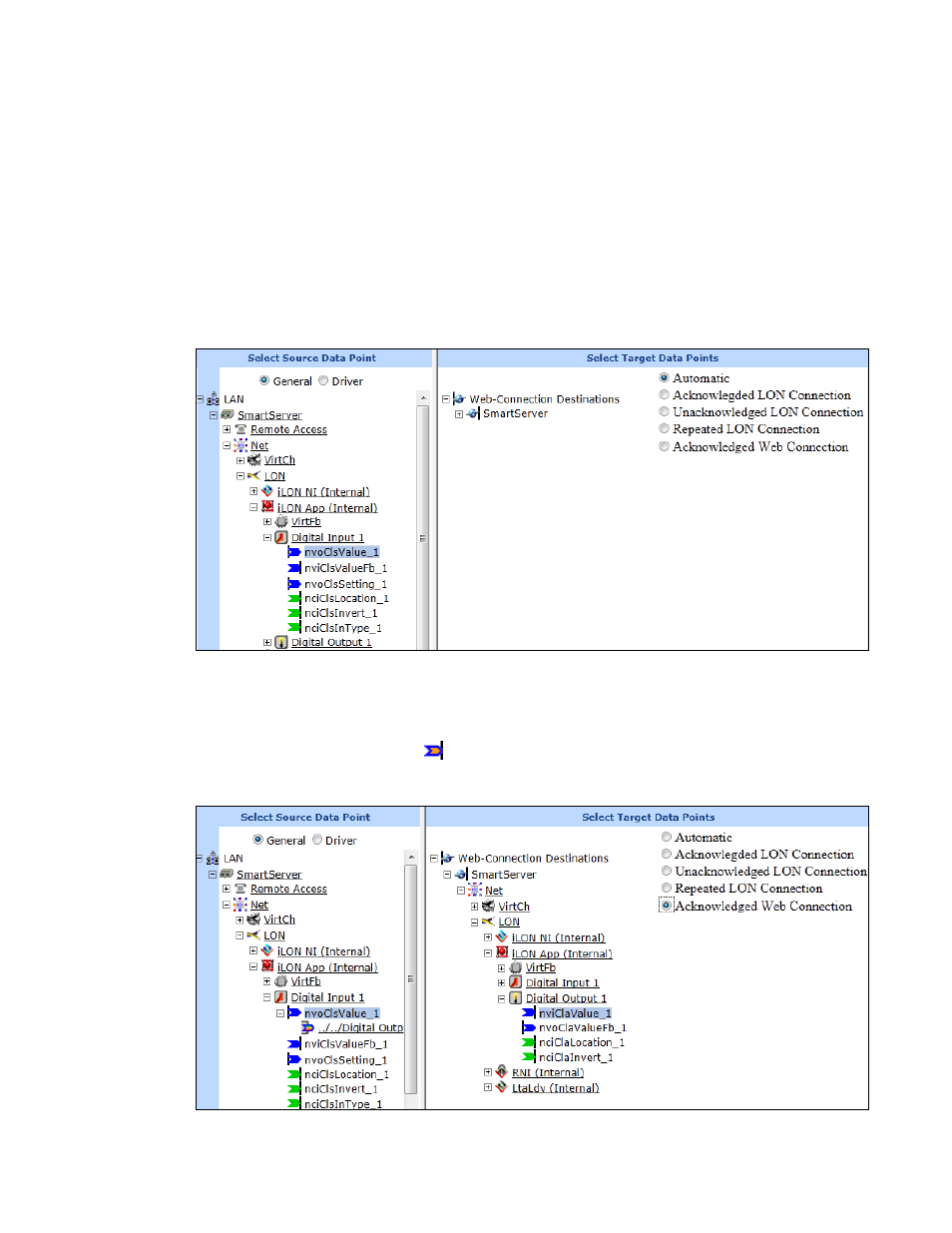
Task: Select Automatic option in lower dialog
Action: 666,838
